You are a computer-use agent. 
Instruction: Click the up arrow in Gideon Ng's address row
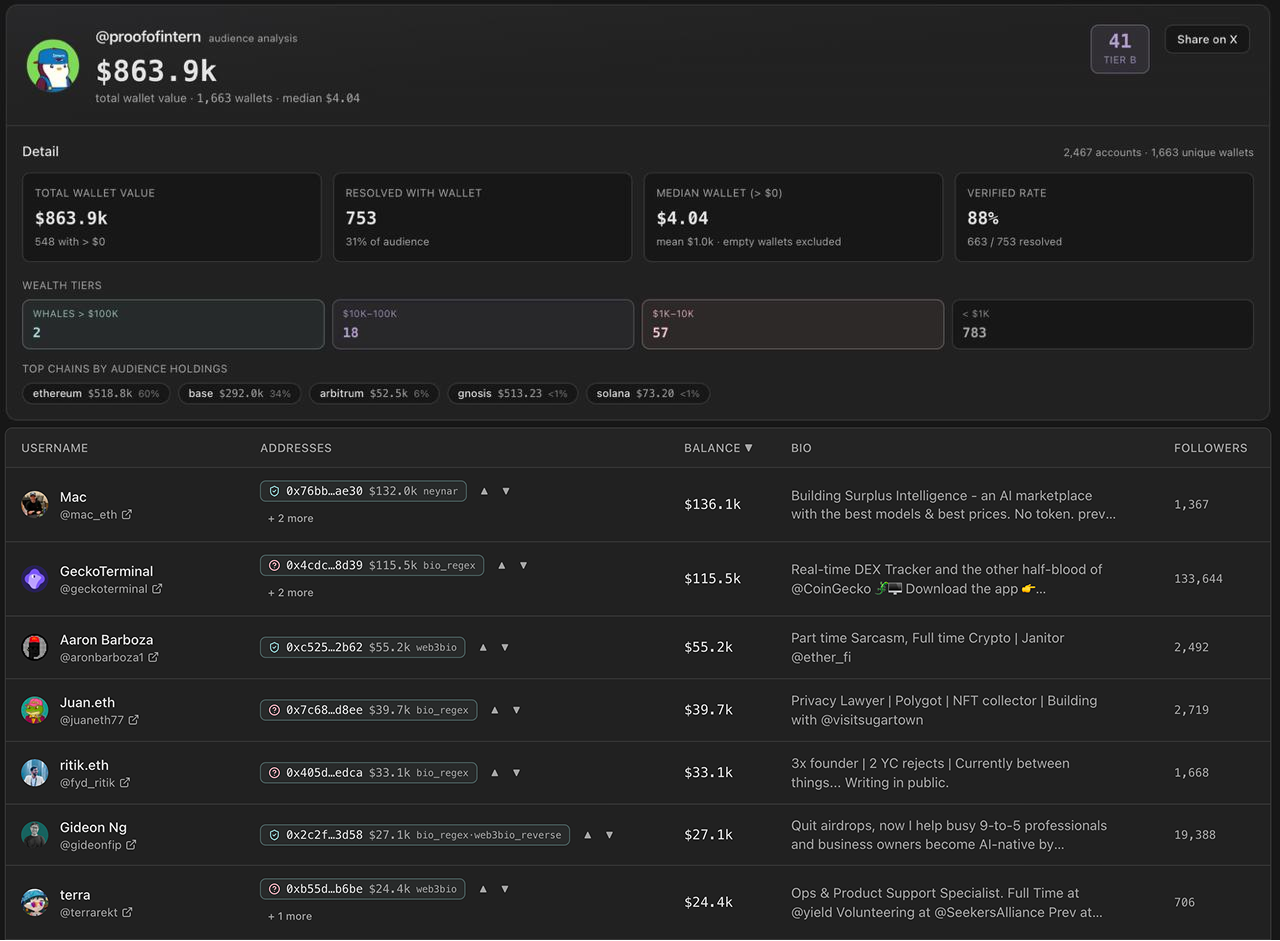(588, 835)
